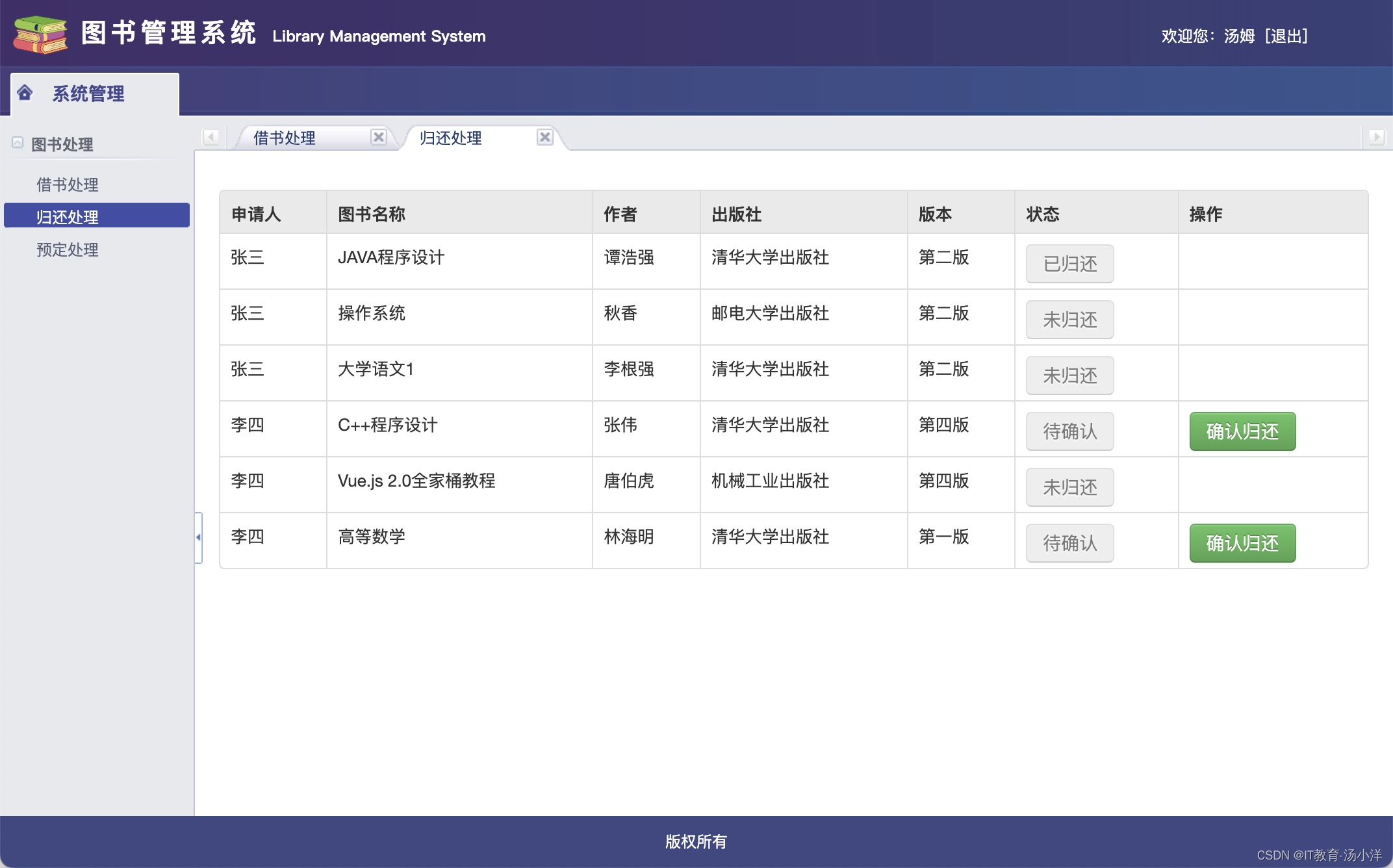Click author 唐伯虎
This screenshot has width=1393, height=868.
[629, 481]
